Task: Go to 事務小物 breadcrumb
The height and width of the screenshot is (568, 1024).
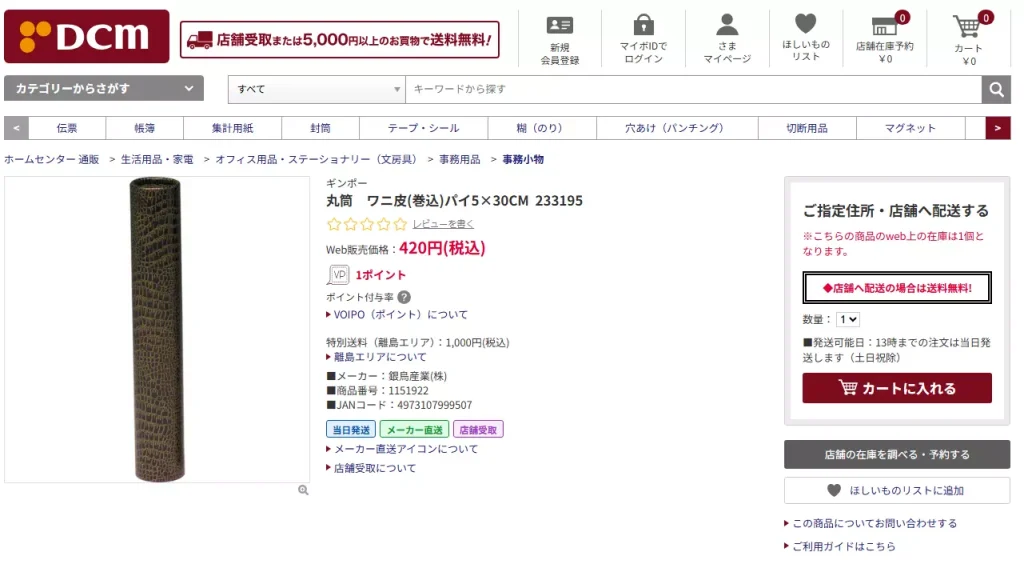Action: click(x=523, y=159)
